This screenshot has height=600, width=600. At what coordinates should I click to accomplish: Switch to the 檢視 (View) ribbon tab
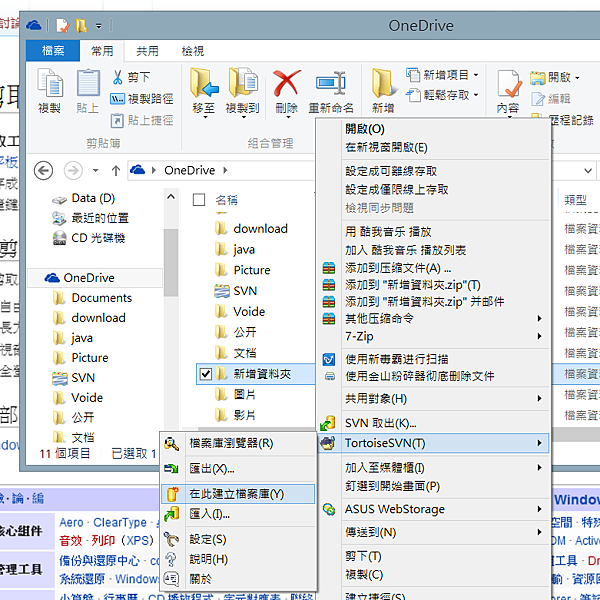(192, 51)
